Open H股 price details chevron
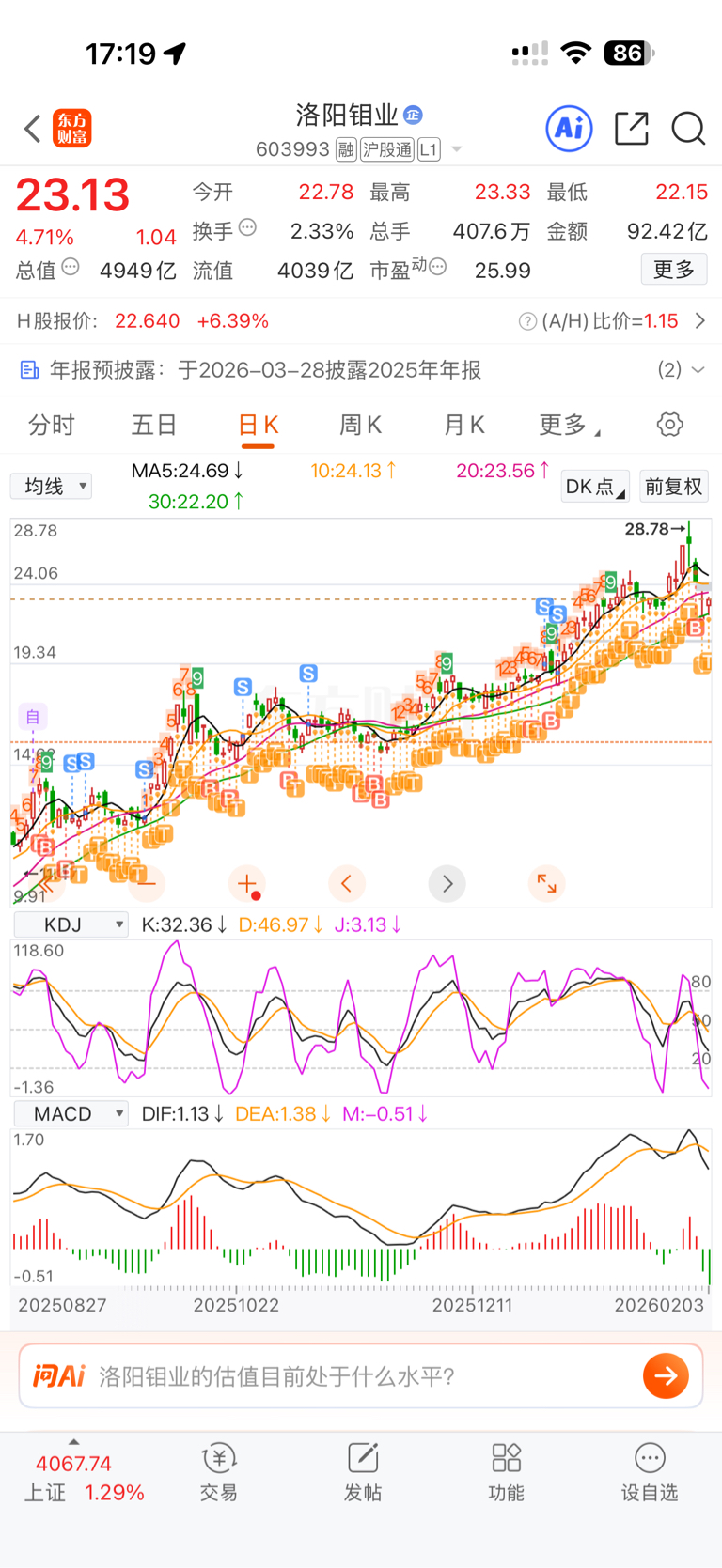The height and width of the screenshot is (1568, 722). pos(700,321)
